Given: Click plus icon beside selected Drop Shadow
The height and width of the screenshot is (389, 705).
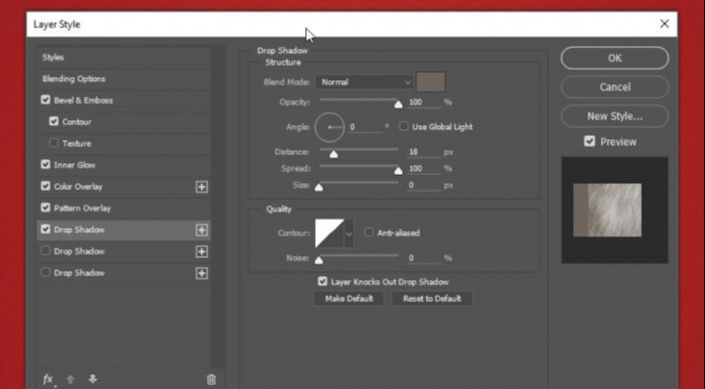Looking at the screenshot, I should point(201,230).
